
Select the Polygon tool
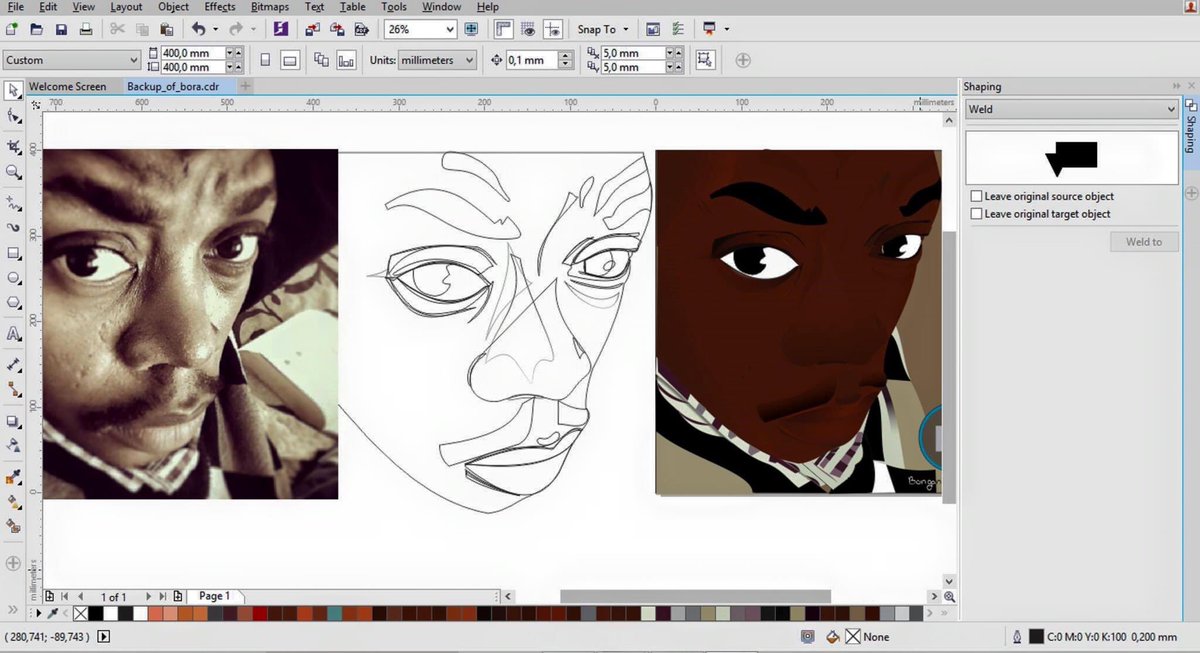pyautogui.click(x=14, y=303)
